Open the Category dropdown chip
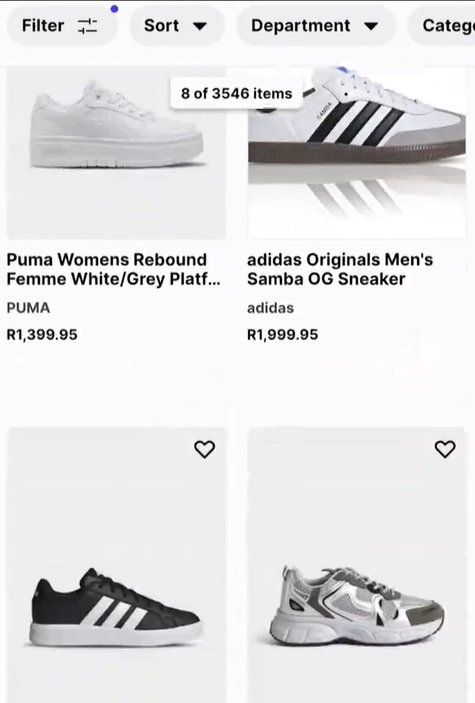475x703 pixels. [x=442, y=26]
